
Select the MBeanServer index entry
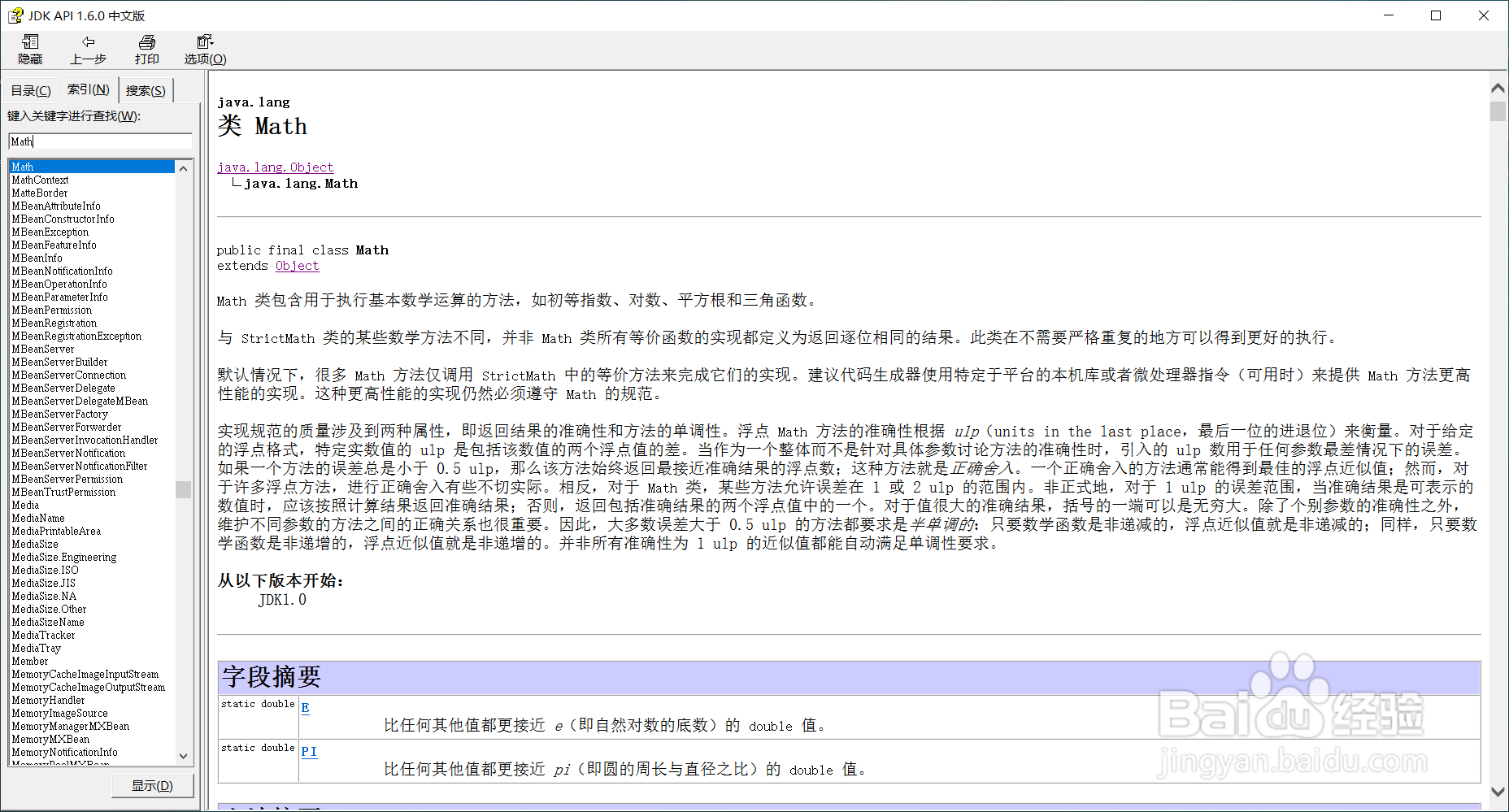[42, 349]
